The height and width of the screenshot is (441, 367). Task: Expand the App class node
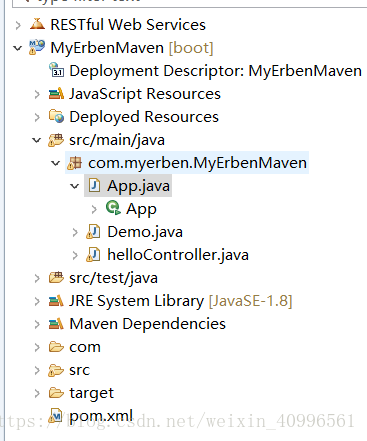pos(94,209)
